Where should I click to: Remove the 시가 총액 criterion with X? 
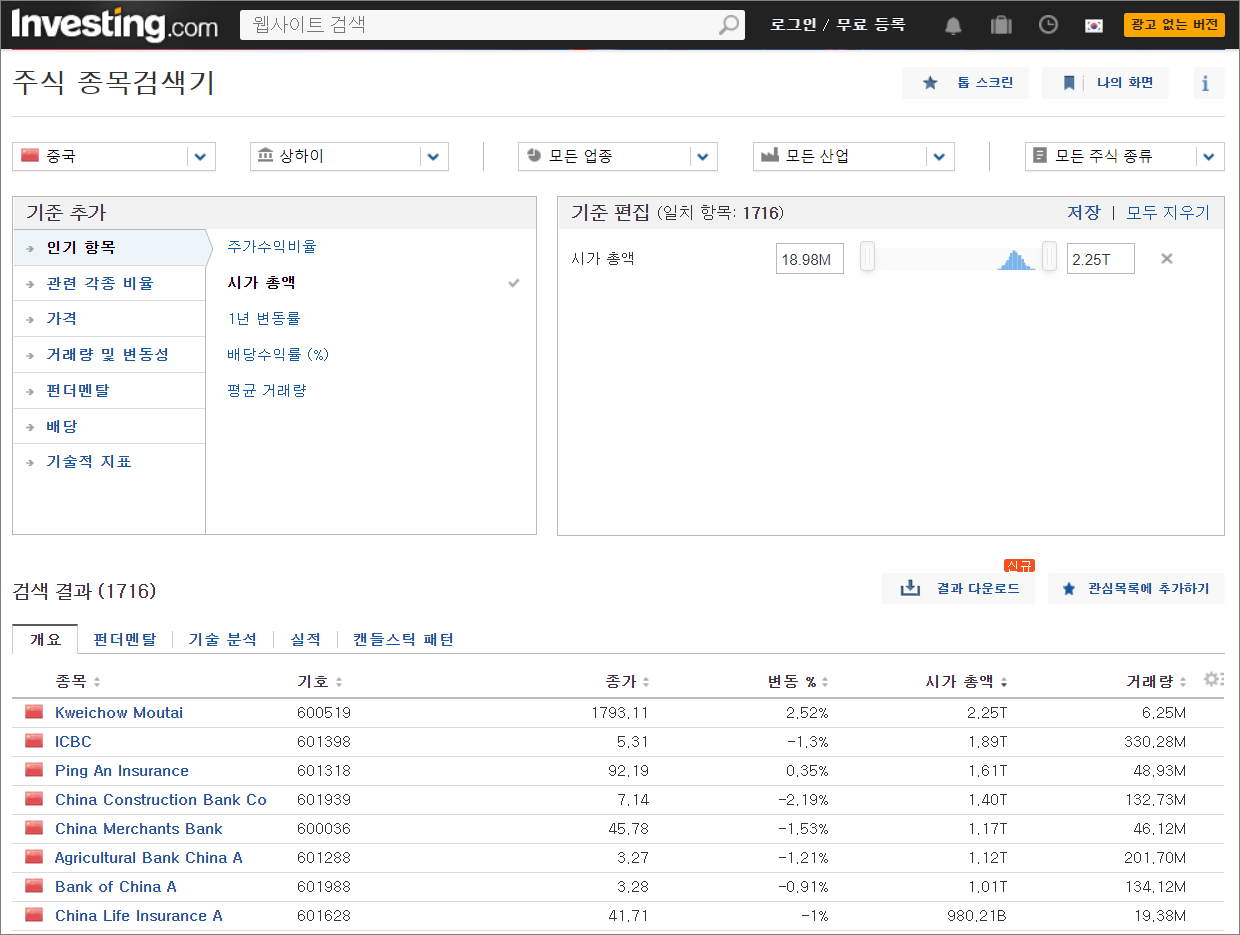click(1166, 259)
